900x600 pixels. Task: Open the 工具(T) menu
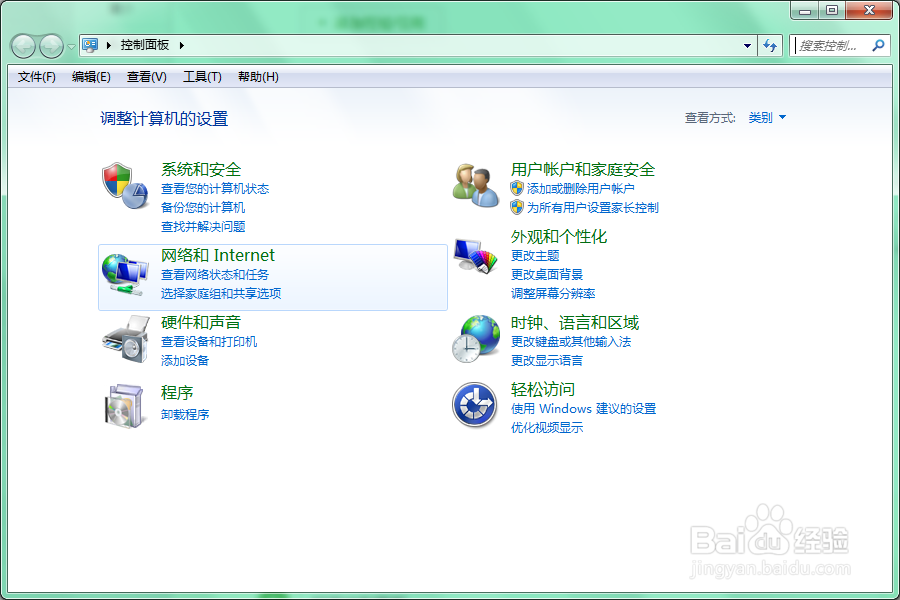tap(202, 77)
